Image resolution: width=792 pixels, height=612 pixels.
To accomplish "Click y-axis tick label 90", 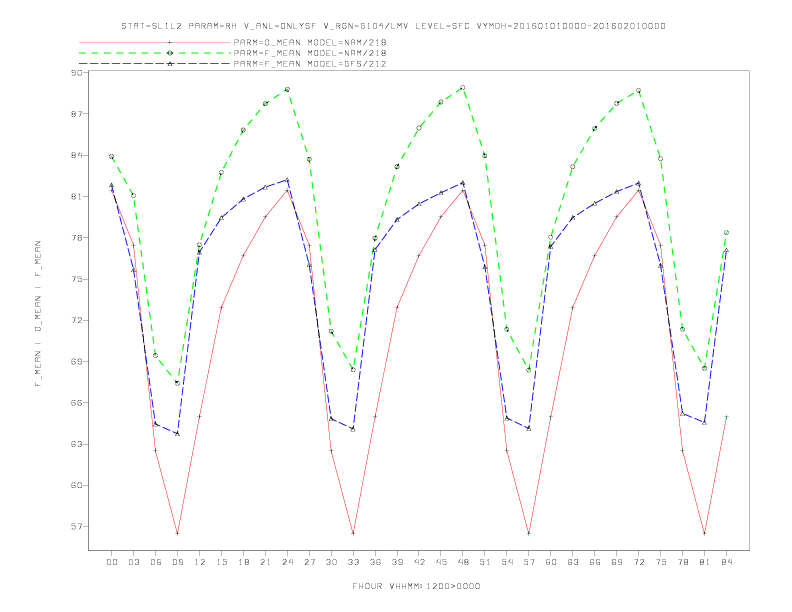I will pos(76,73).
